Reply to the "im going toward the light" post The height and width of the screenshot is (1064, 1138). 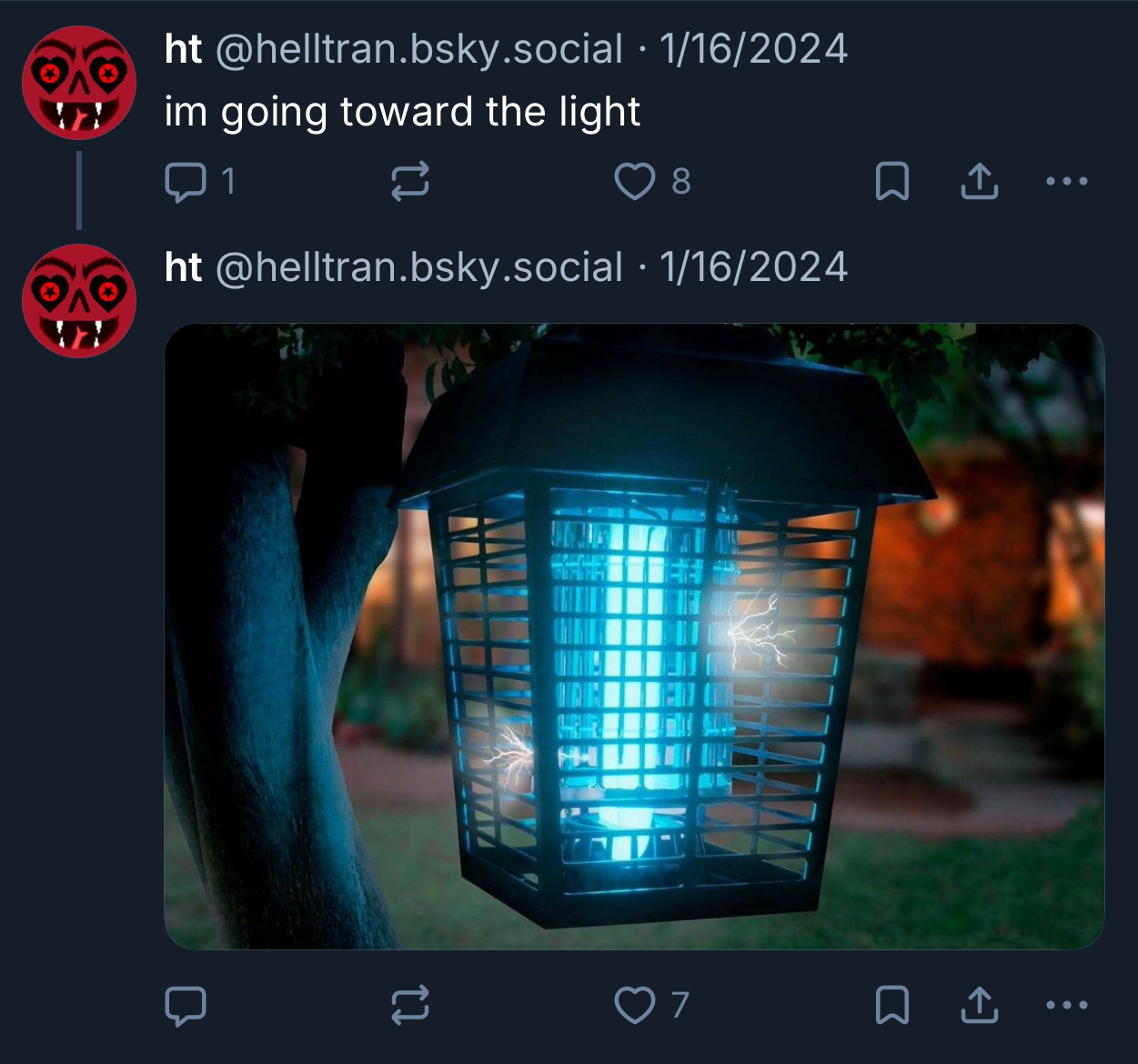199,181
